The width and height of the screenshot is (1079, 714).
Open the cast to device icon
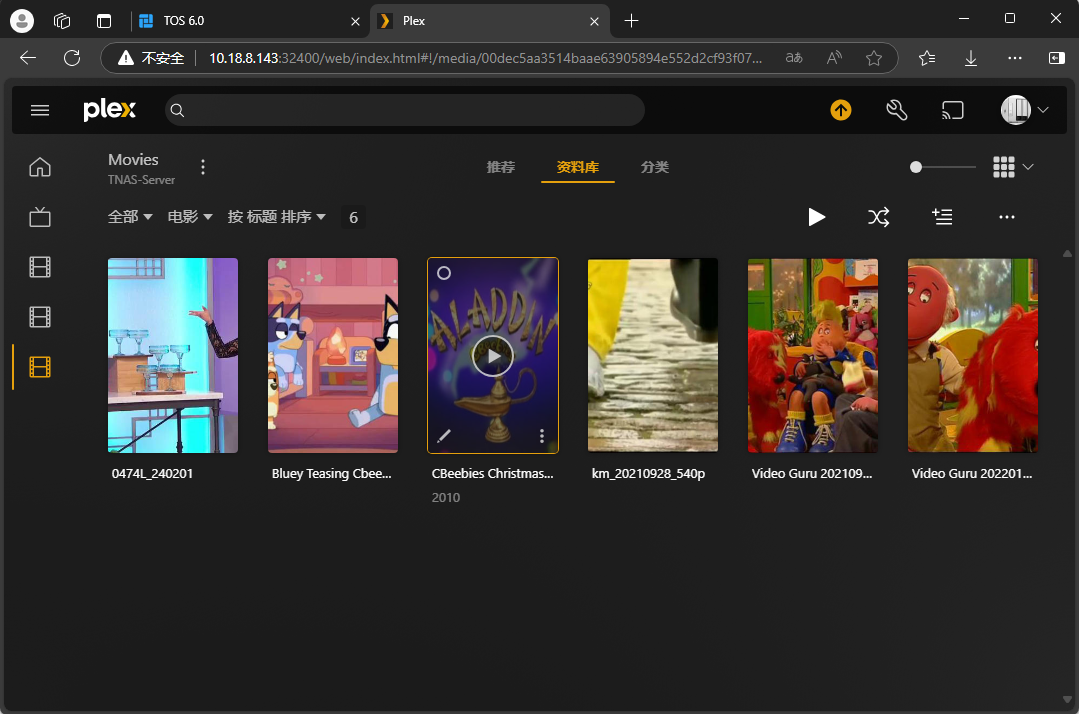952,110
